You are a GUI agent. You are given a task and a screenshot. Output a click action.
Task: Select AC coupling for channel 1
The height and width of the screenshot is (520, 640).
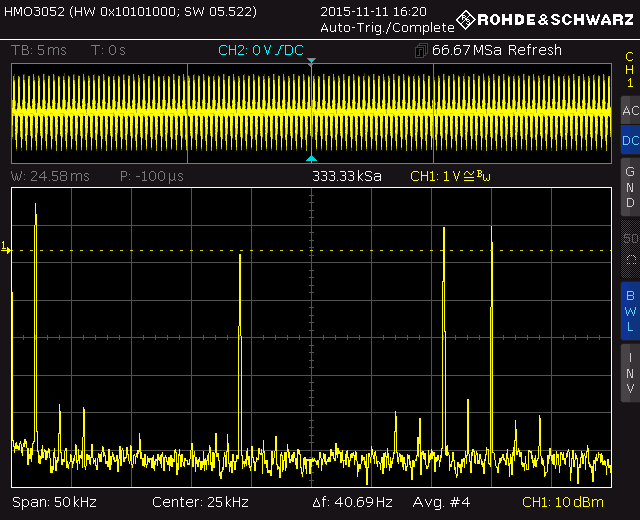click(629, 111)
